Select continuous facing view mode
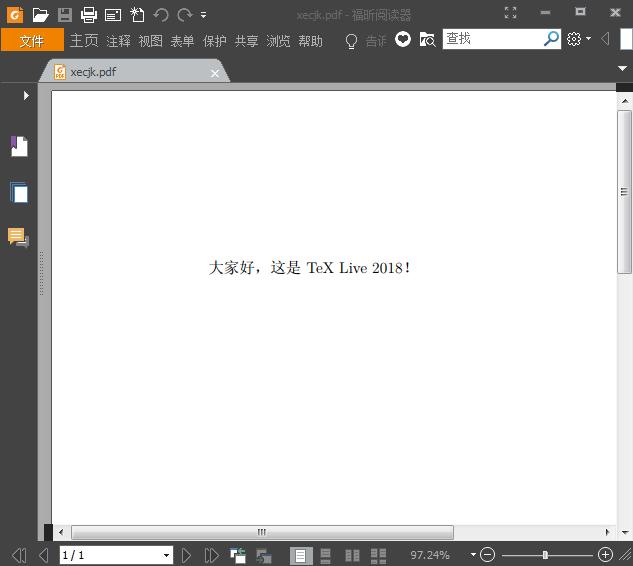 click(378, 556)
